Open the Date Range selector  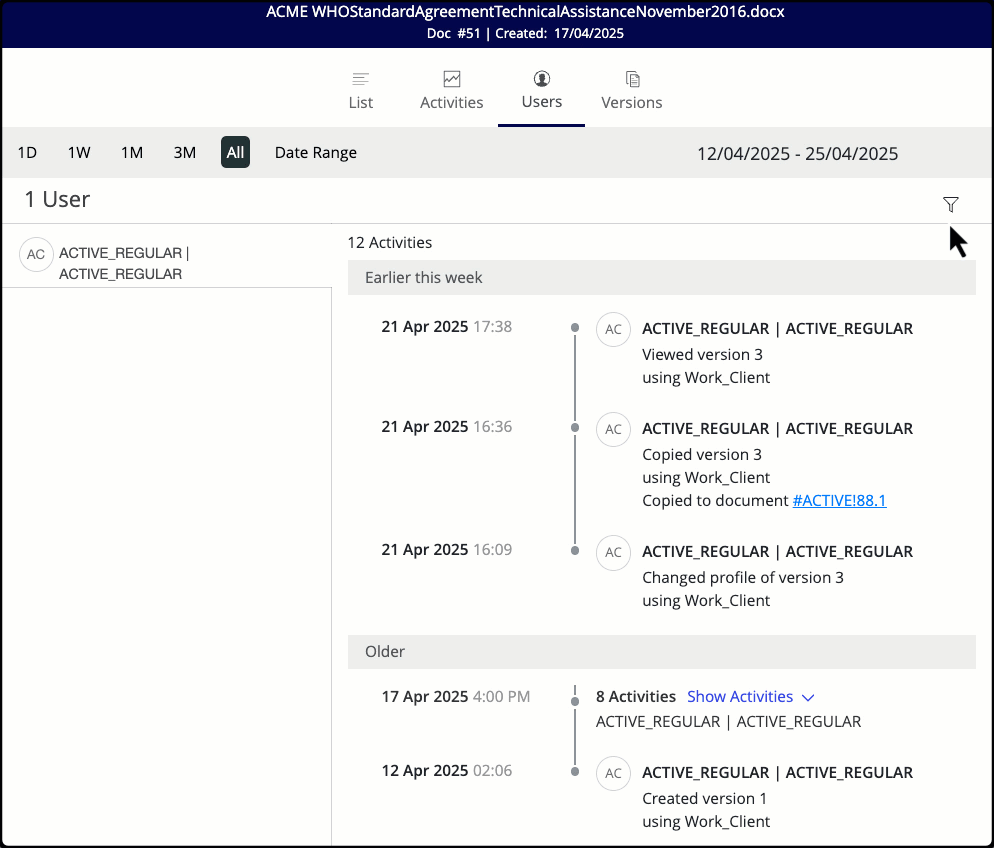click(315, 152)
